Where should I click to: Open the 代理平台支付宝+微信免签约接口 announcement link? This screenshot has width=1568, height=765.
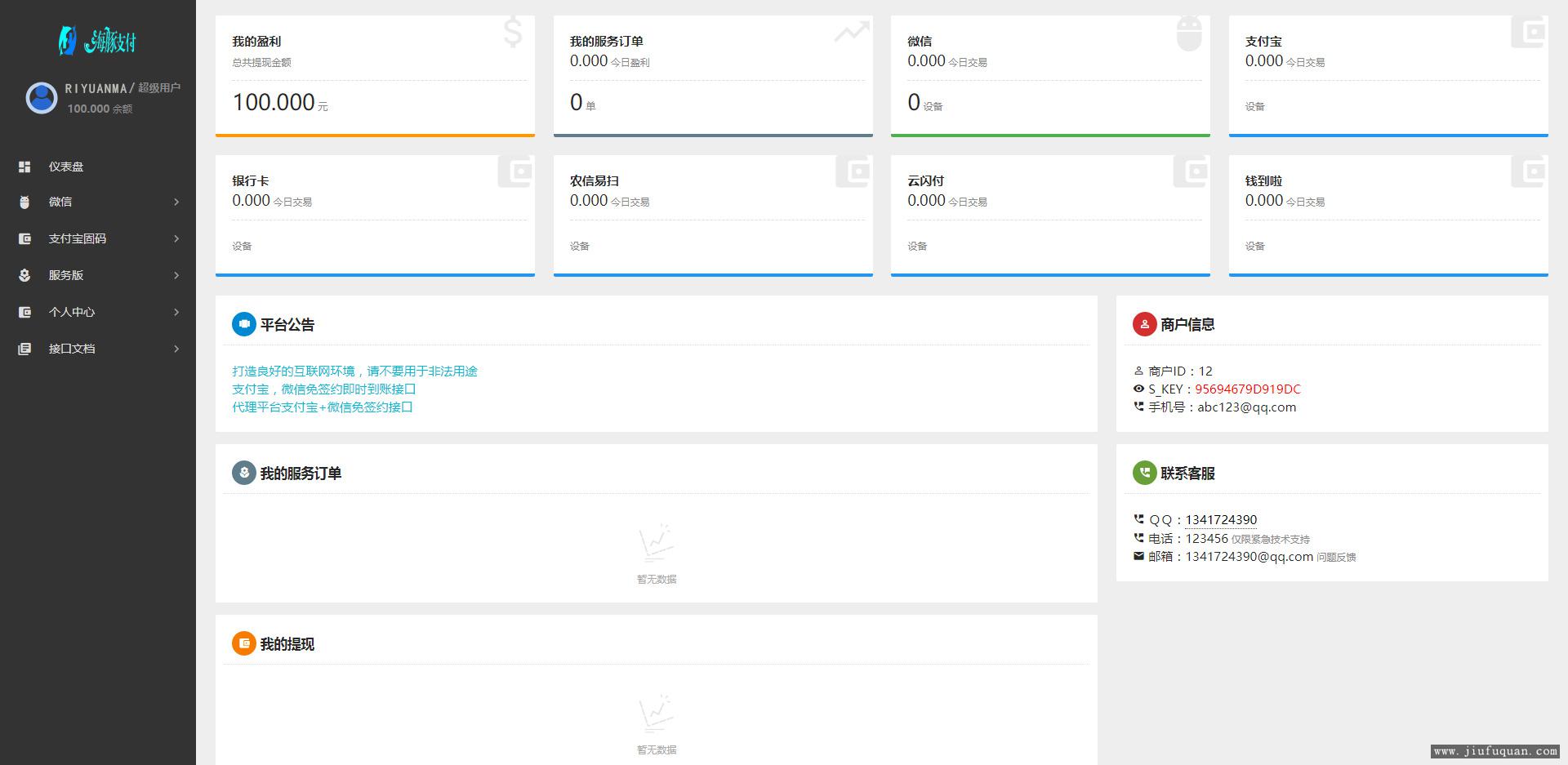(x=323, y=407)
